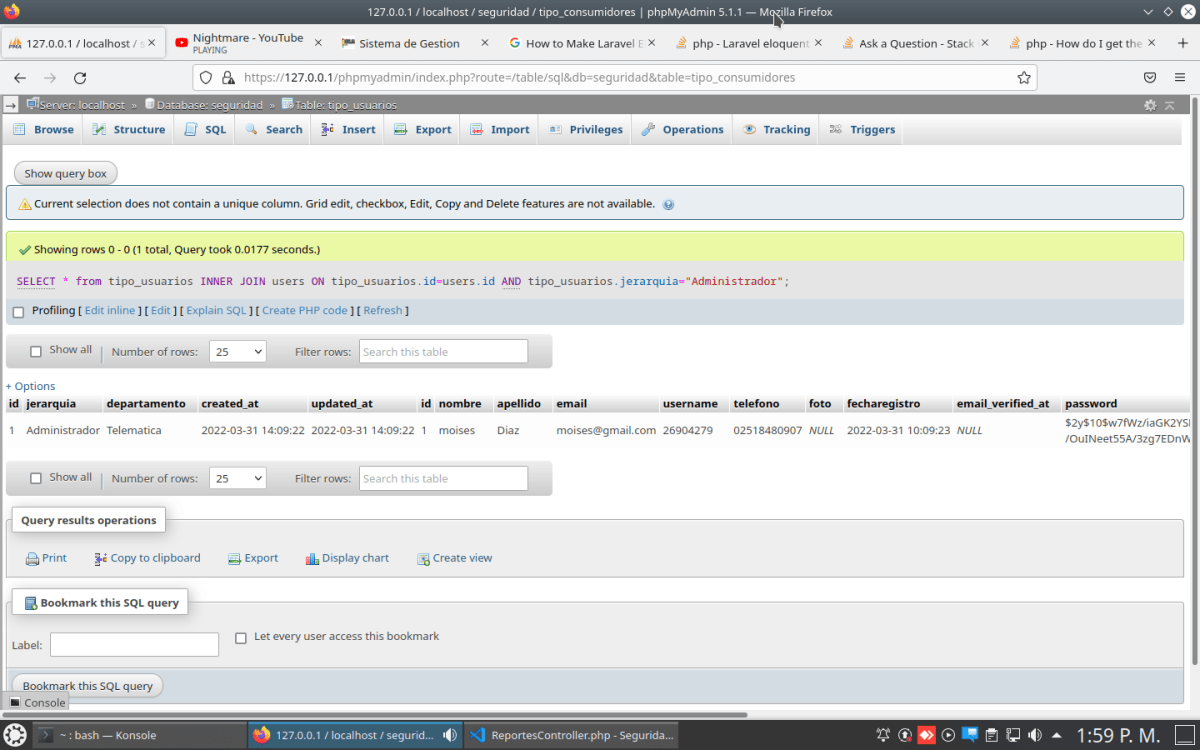Switch to Nightmare - YouTube tab
This screenshot has height=750, width=1200.
tap(249, 43)
